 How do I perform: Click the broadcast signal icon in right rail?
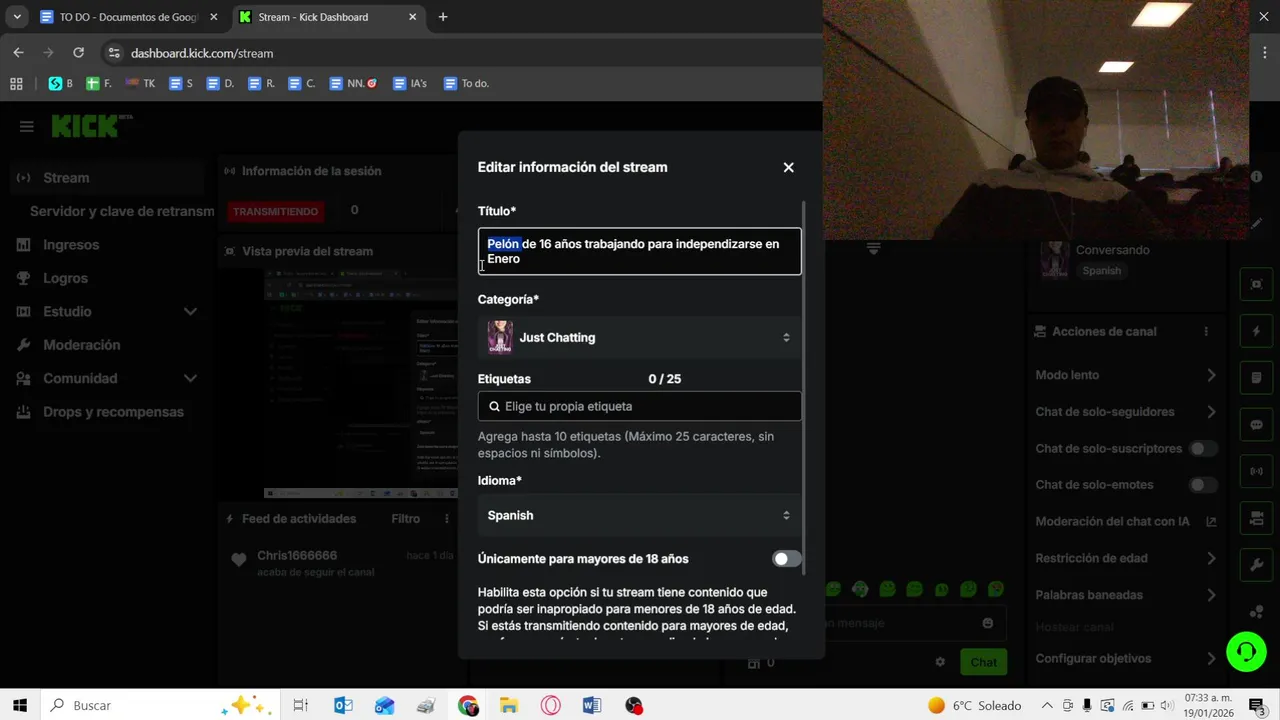tap(1257, 471)
